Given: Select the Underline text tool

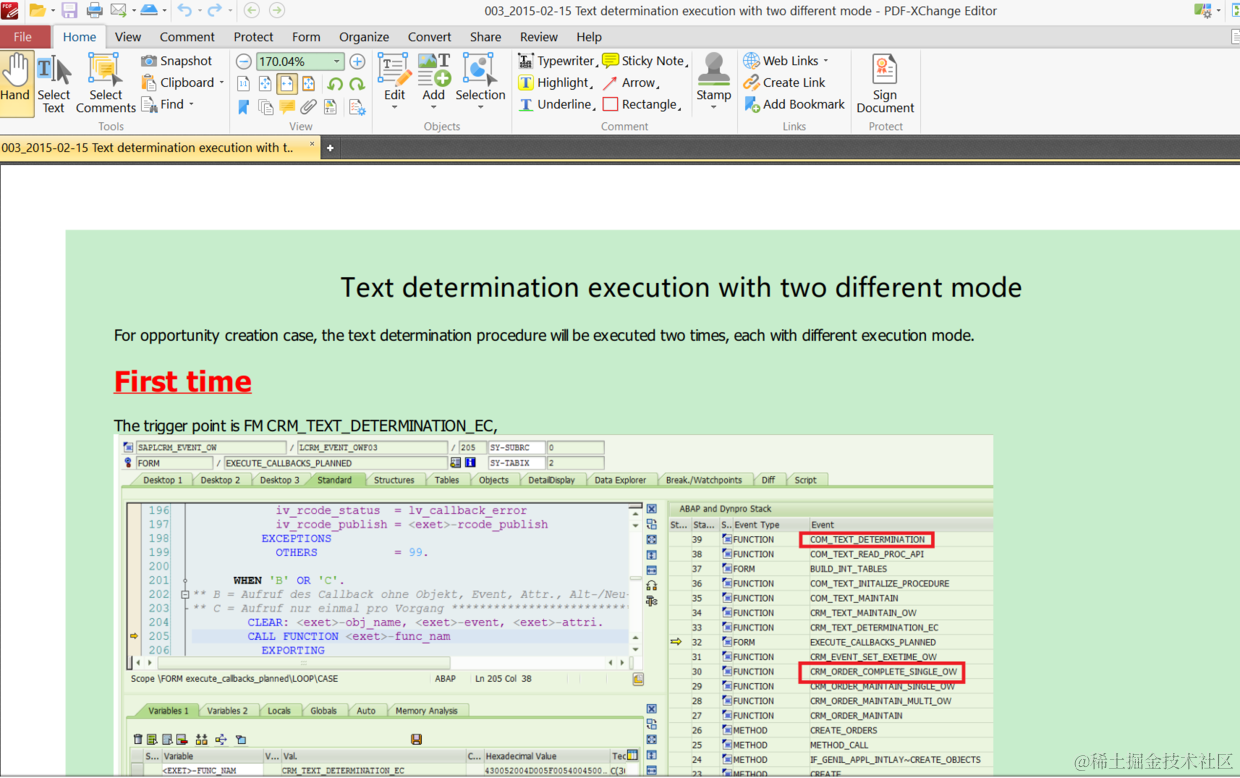Looking at the screenshot, I should click(555, 105).
